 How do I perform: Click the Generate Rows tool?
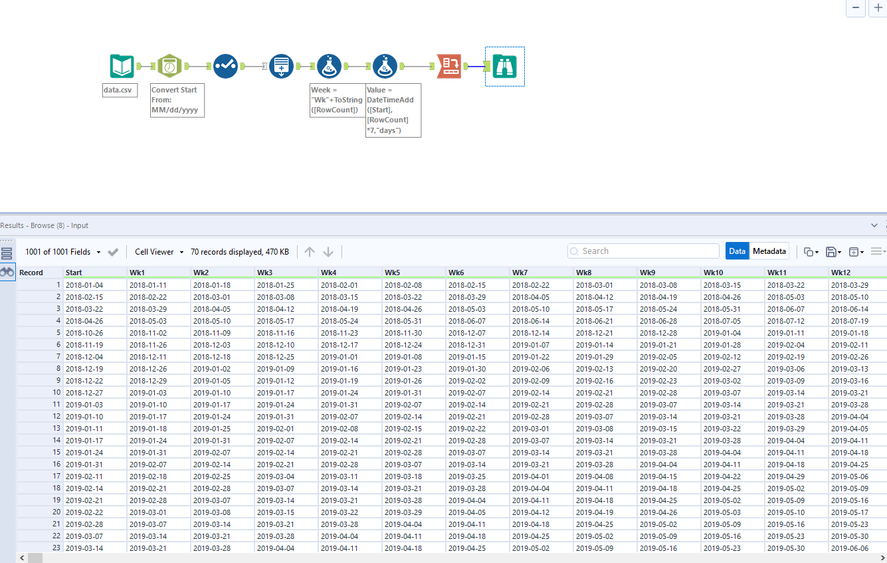282,66
